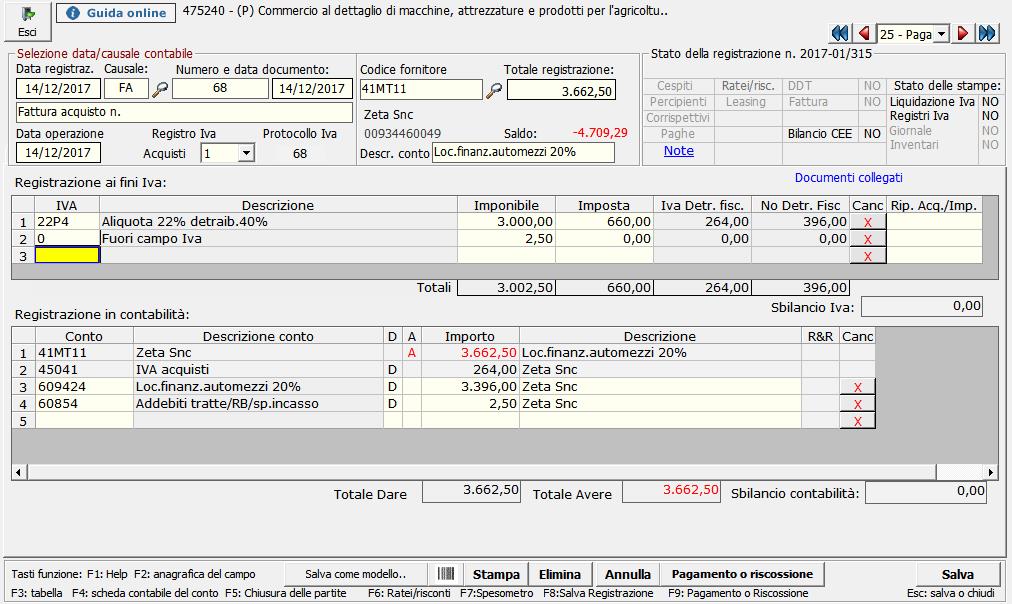The height and width of the screenshot is (604, 1012).
Task: Click the Fattura acquisto n. description field
Action: [x=185, y=112]
